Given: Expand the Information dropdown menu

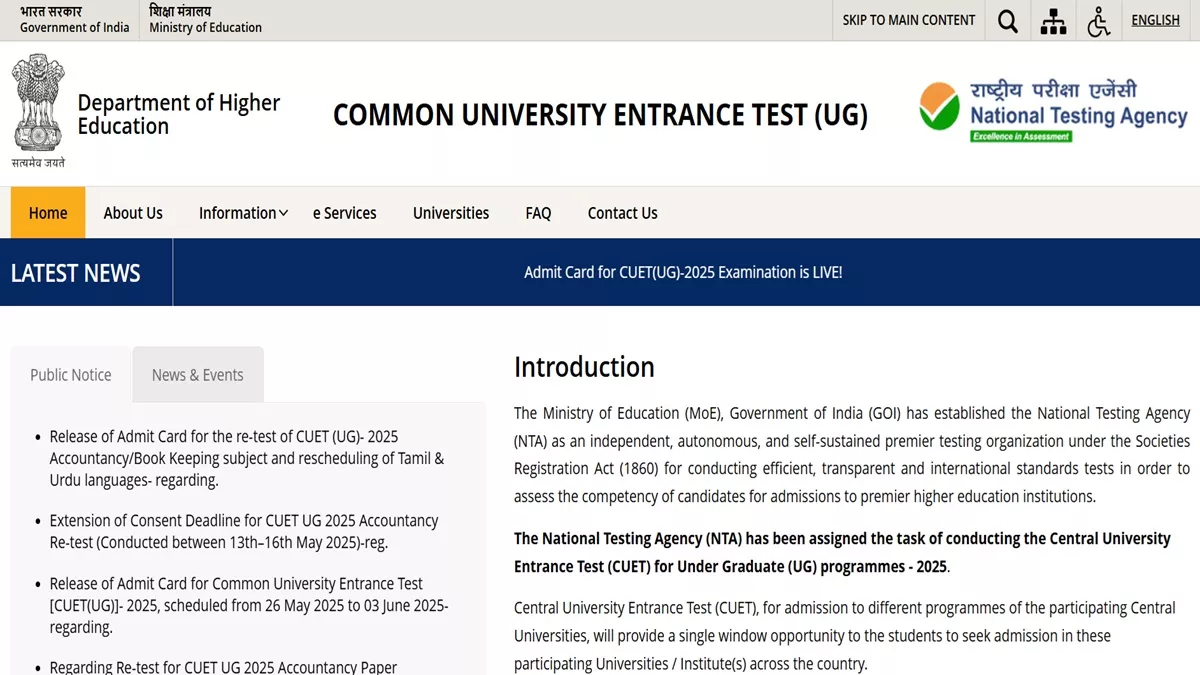Looking at the screenshot, I should click(243, 213).
